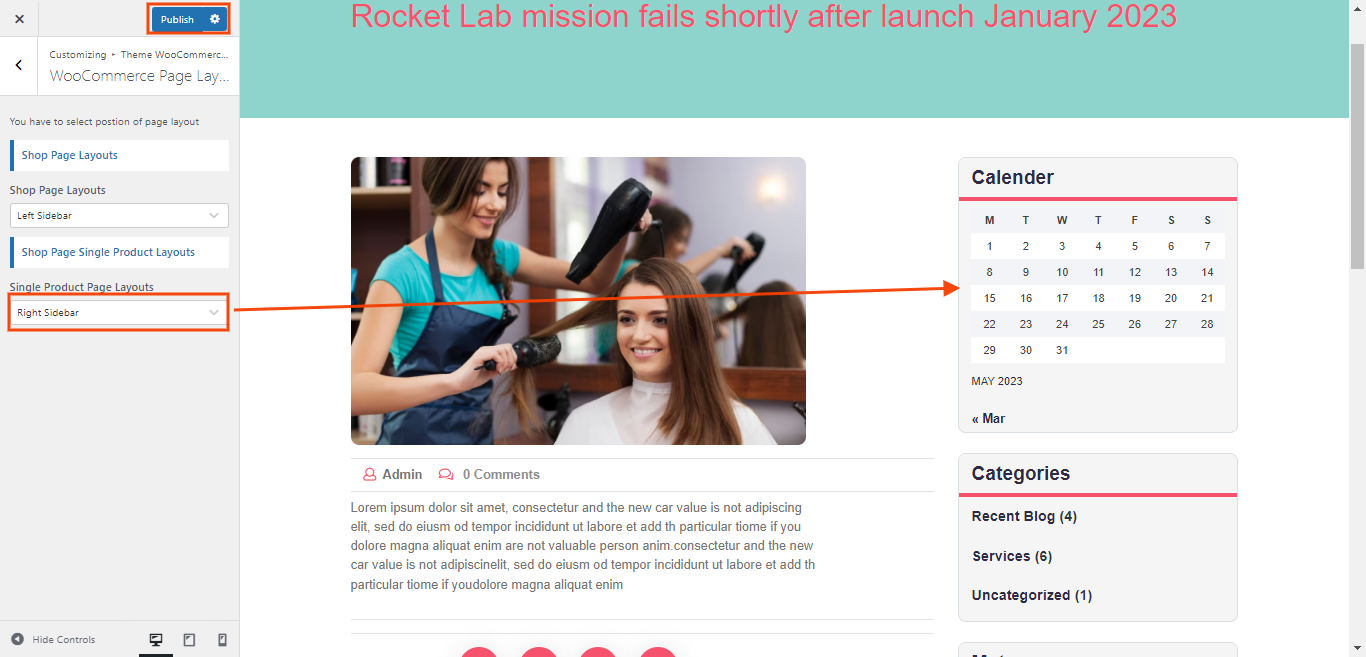Click the comments speech bubble icon

click(446, 474)
